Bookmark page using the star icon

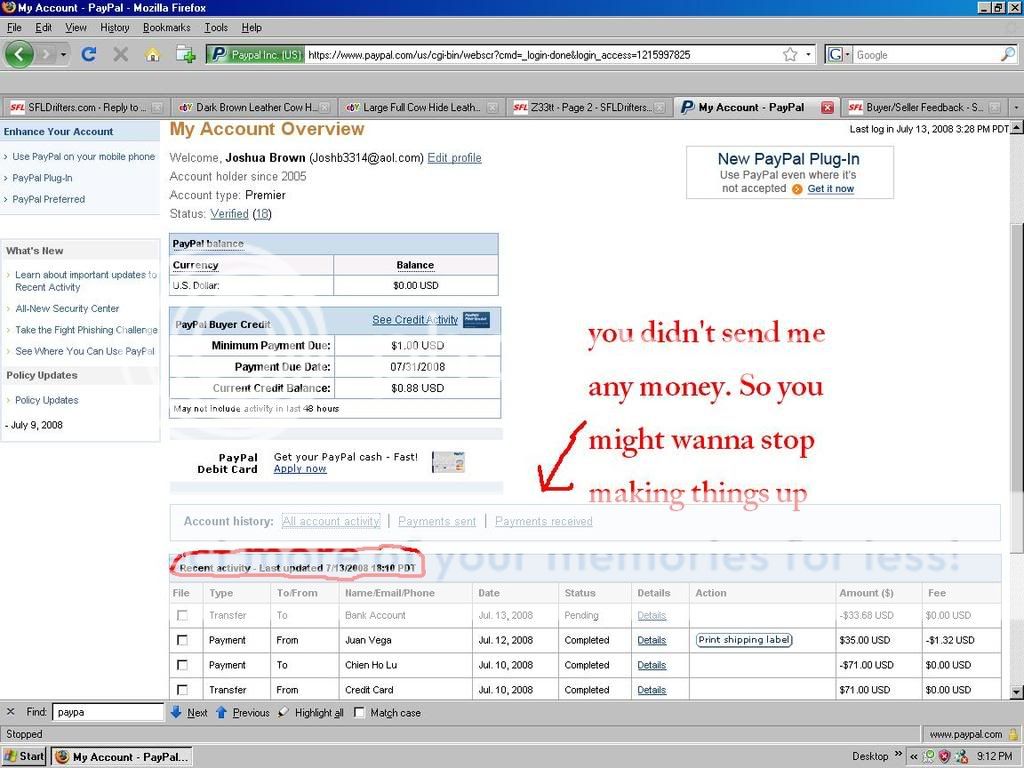(x=790, y=55)
